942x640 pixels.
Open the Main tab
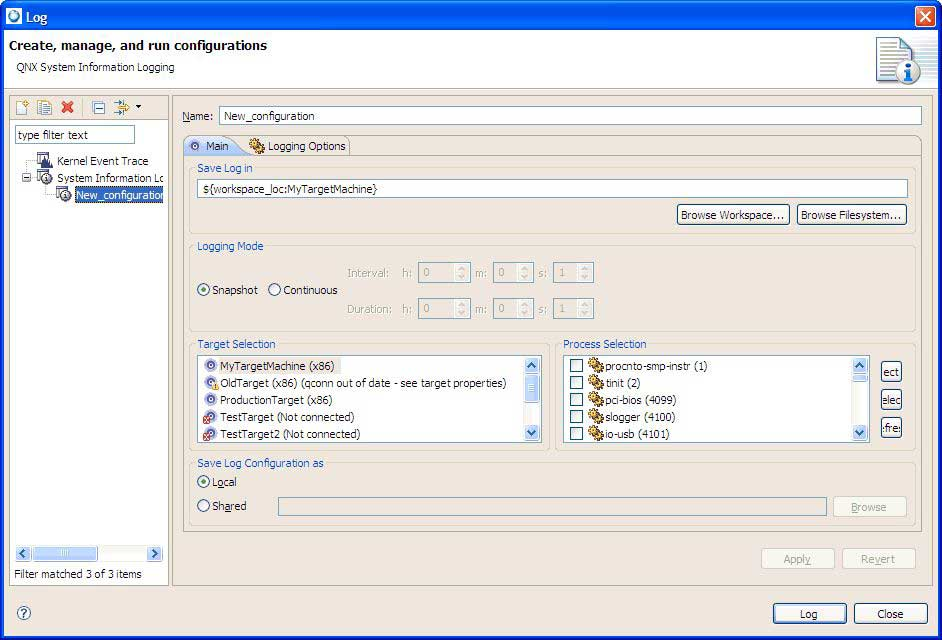point(209,146)
